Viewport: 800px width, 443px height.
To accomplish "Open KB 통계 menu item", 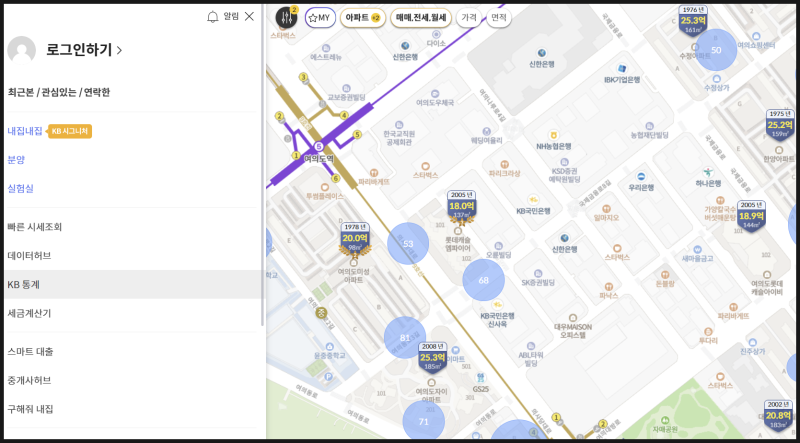I will pos(133,284).
